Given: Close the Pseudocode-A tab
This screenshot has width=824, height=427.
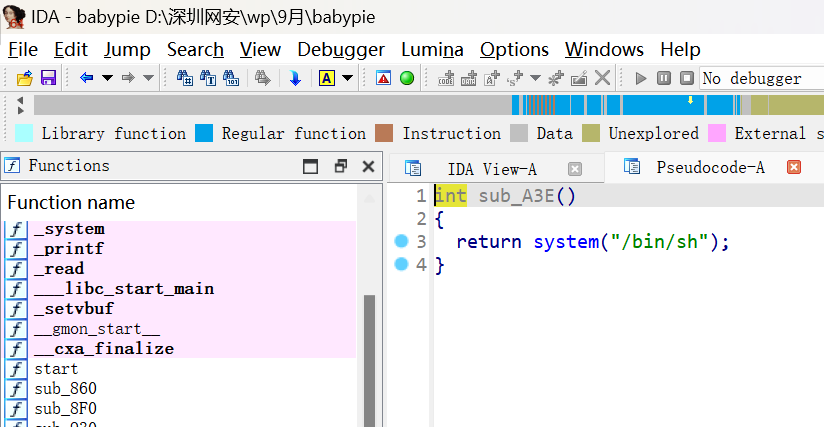Looking at the screenshot, I should (x=794, y=168).
